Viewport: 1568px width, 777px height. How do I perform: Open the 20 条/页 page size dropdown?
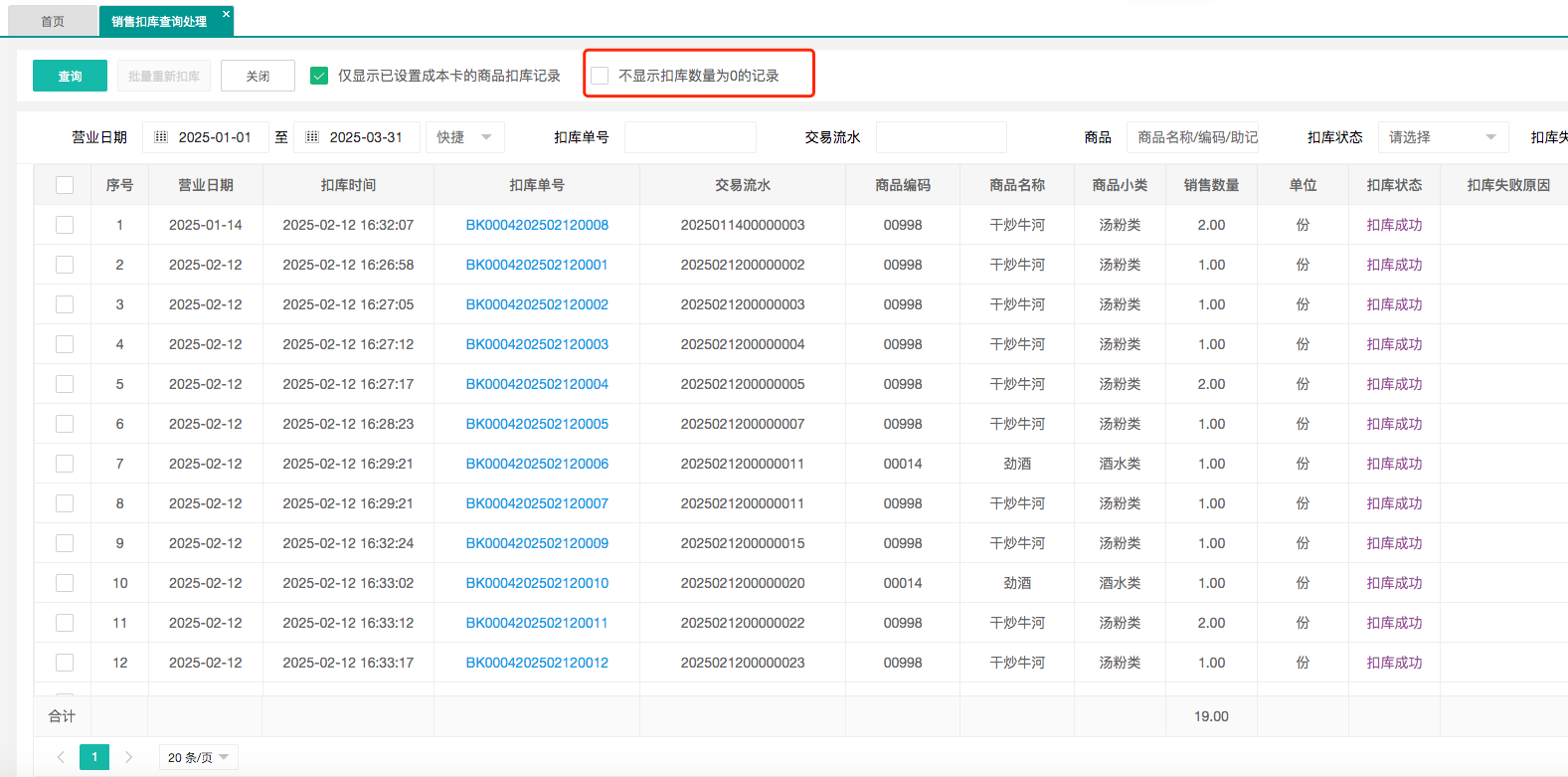(x=198, y=757)
